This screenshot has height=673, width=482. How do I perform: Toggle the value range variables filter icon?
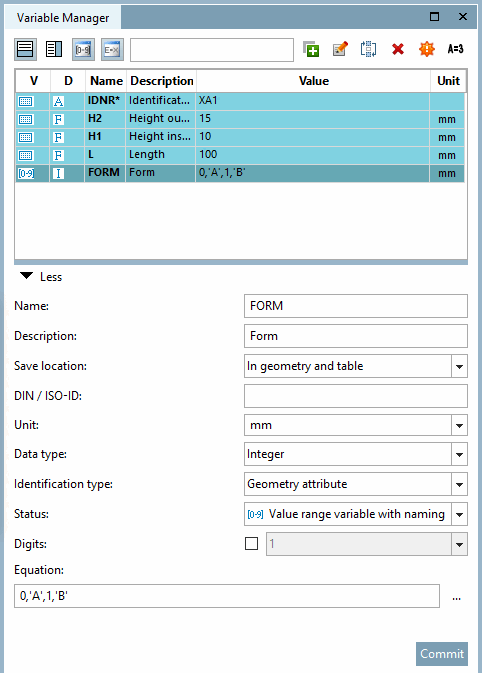[83, 49]
